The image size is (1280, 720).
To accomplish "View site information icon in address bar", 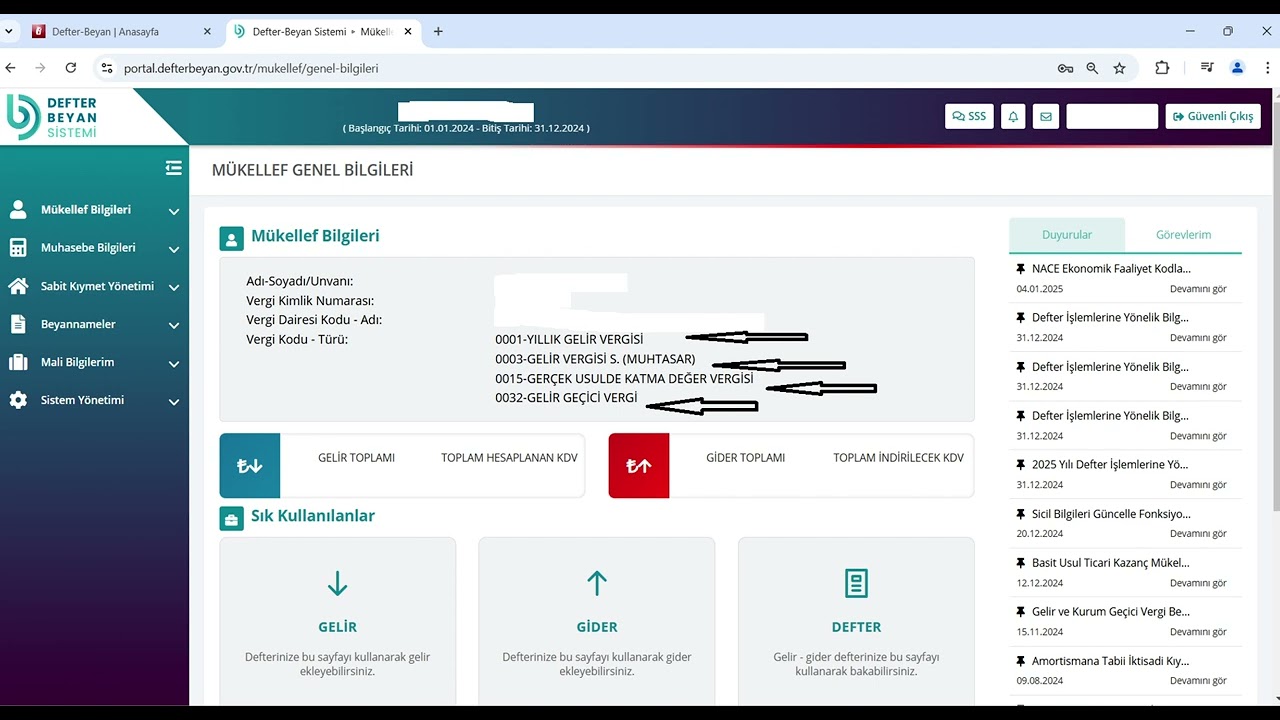I will pyautogui.click(x=107, y=68).
